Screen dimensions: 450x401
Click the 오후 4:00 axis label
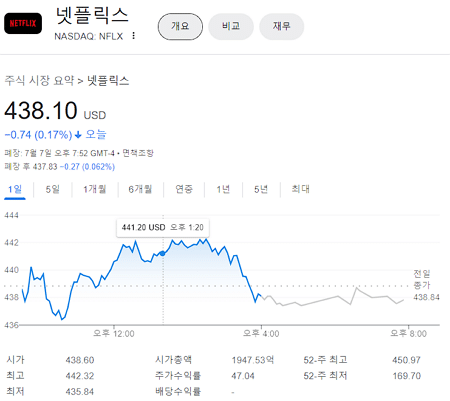tap(261, 334)
